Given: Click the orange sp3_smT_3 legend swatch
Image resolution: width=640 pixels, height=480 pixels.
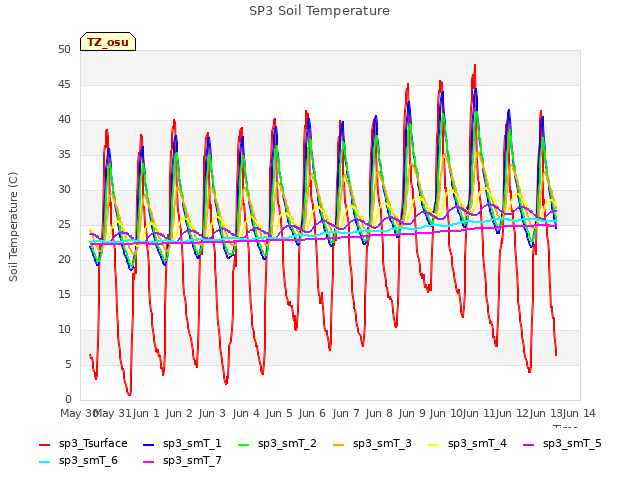Looking at the screenshot, I should [x=339, y=444].
